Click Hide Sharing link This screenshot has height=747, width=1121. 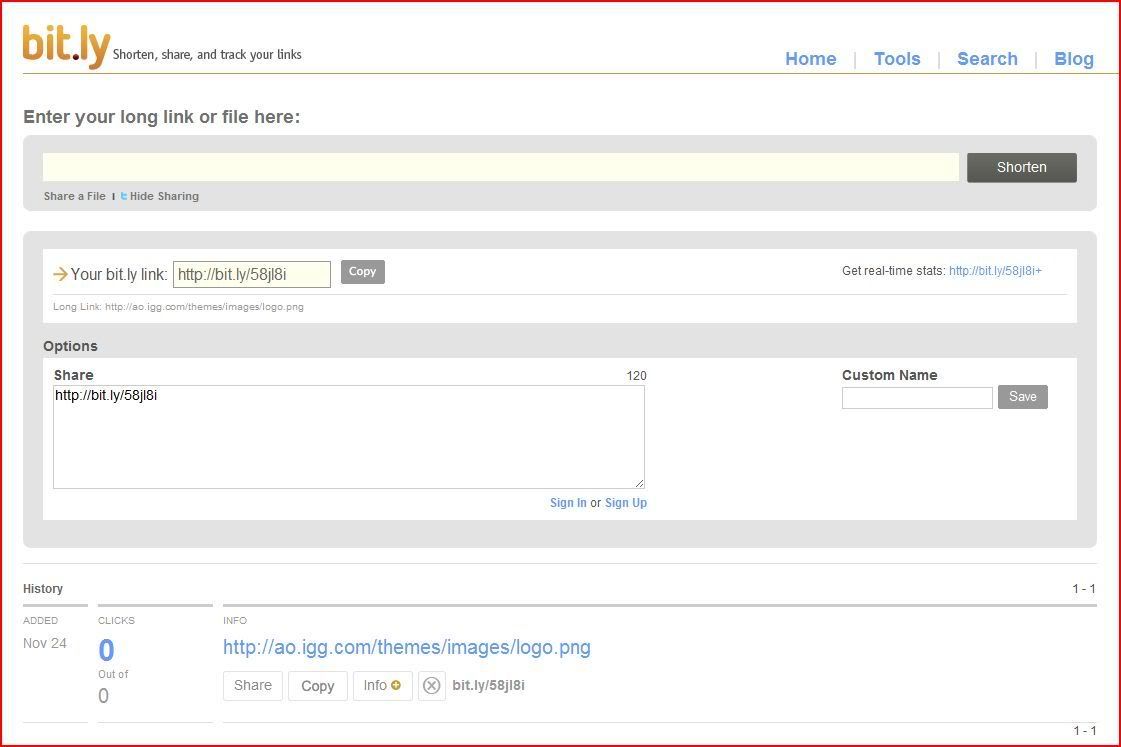tap(164, 196)
